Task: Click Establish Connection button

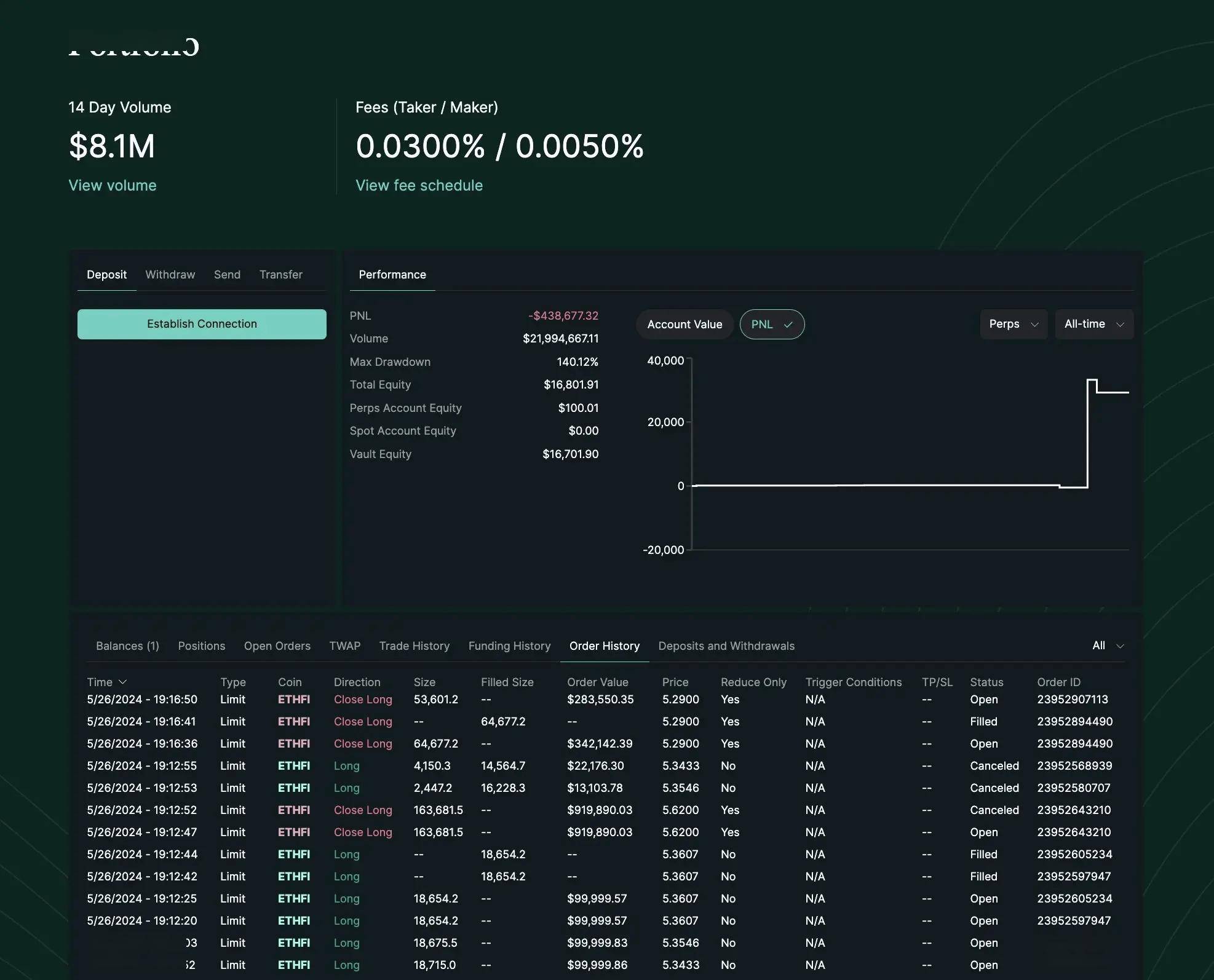Action: point(201,324)
